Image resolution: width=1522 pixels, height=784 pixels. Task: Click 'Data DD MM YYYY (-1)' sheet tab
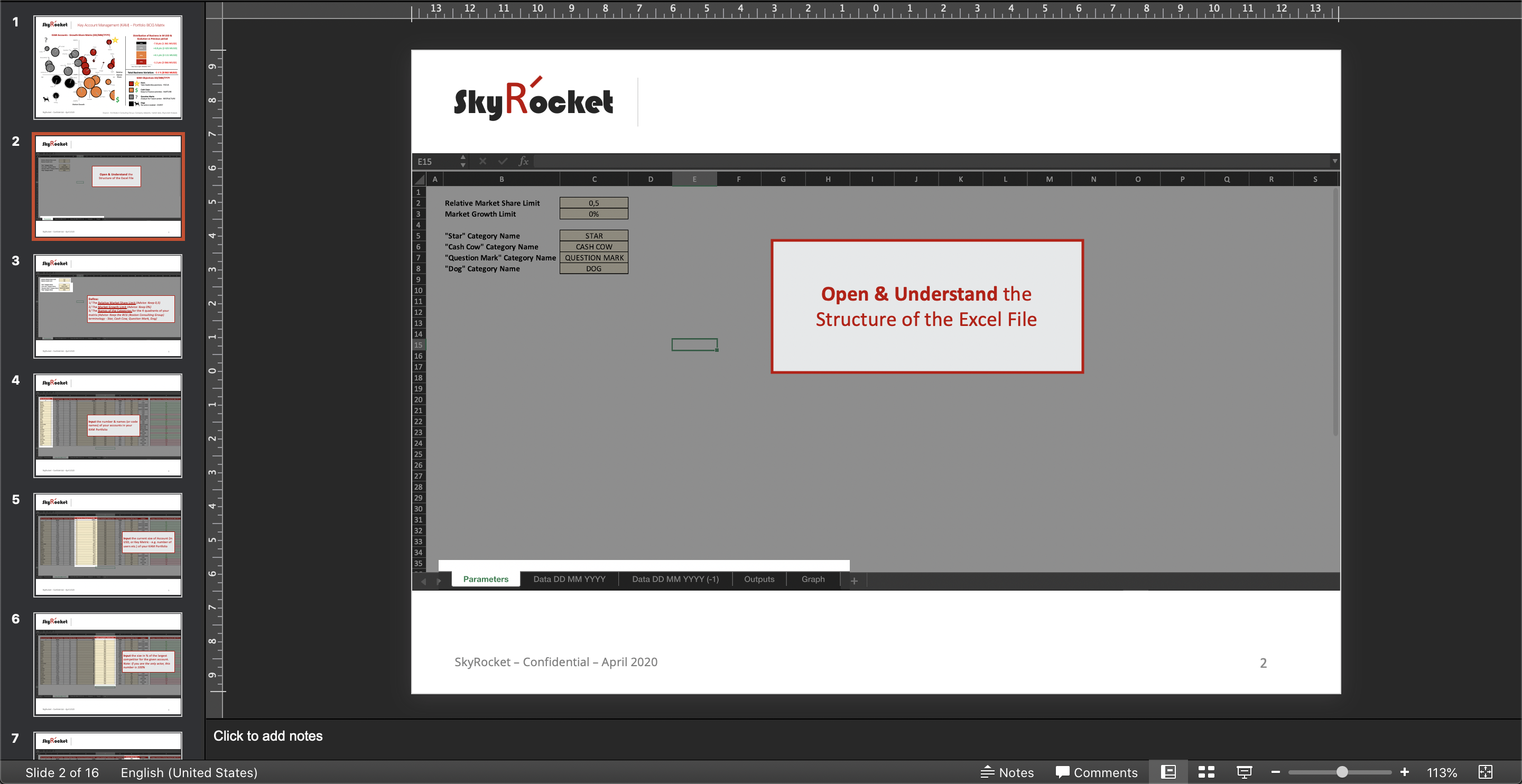click(675, 579)
